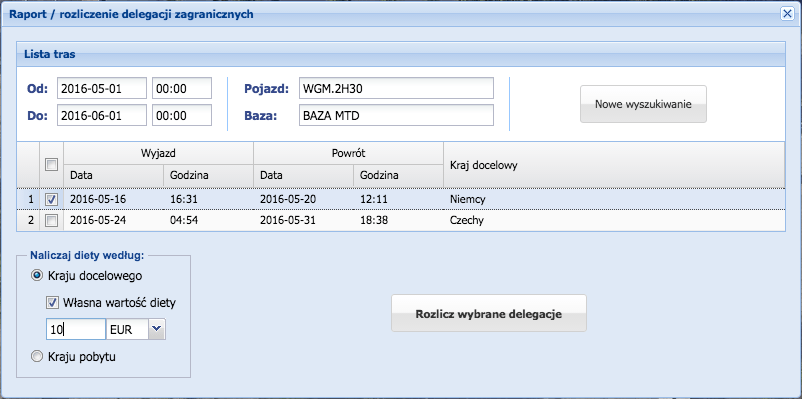Viewport: 802px width, 399px height.
Task: Click departure time 16:31 cell
Action: click(x=209, y=200)
